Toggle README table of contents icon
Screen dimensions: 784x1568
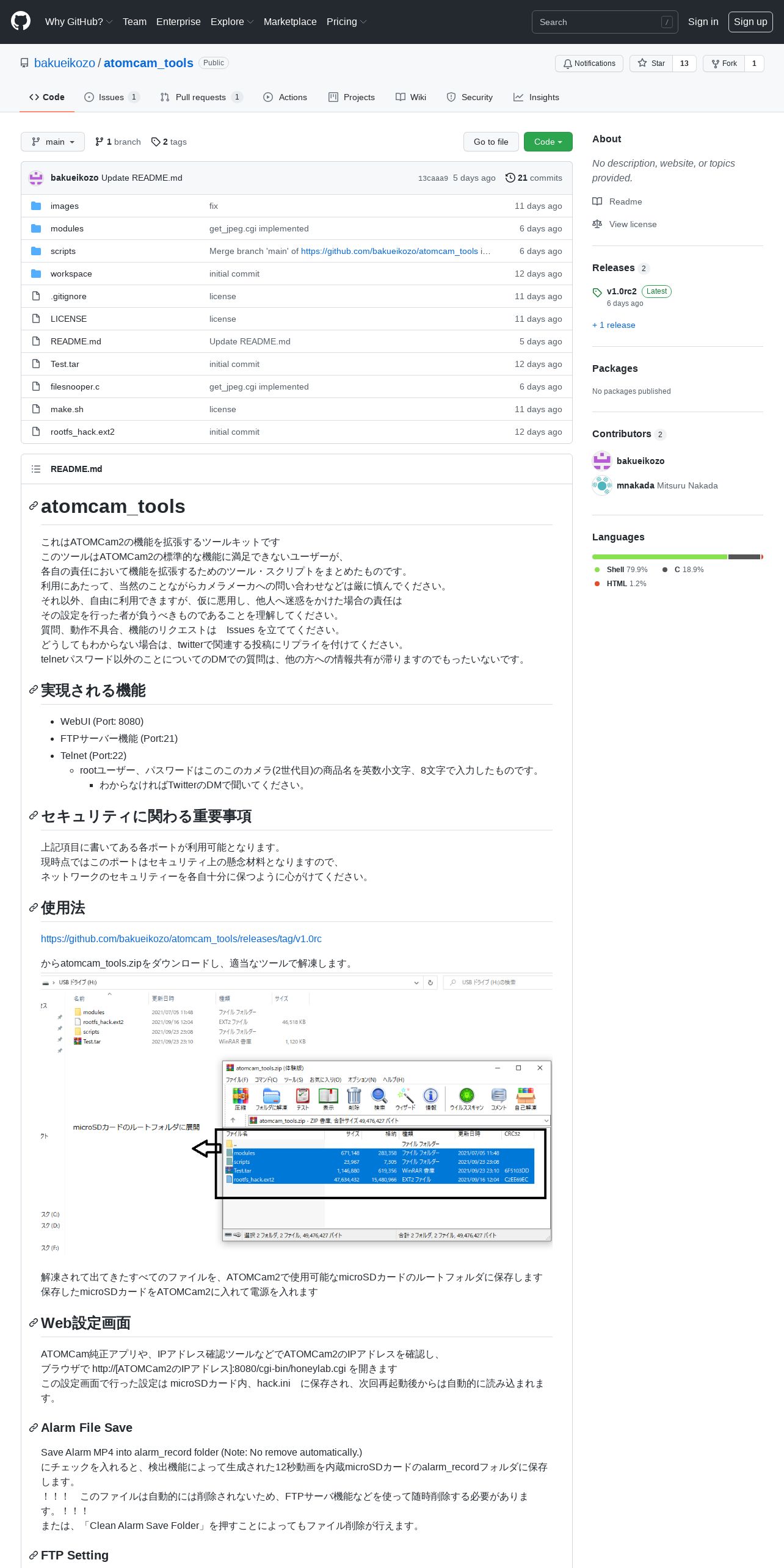coord(36,469)
